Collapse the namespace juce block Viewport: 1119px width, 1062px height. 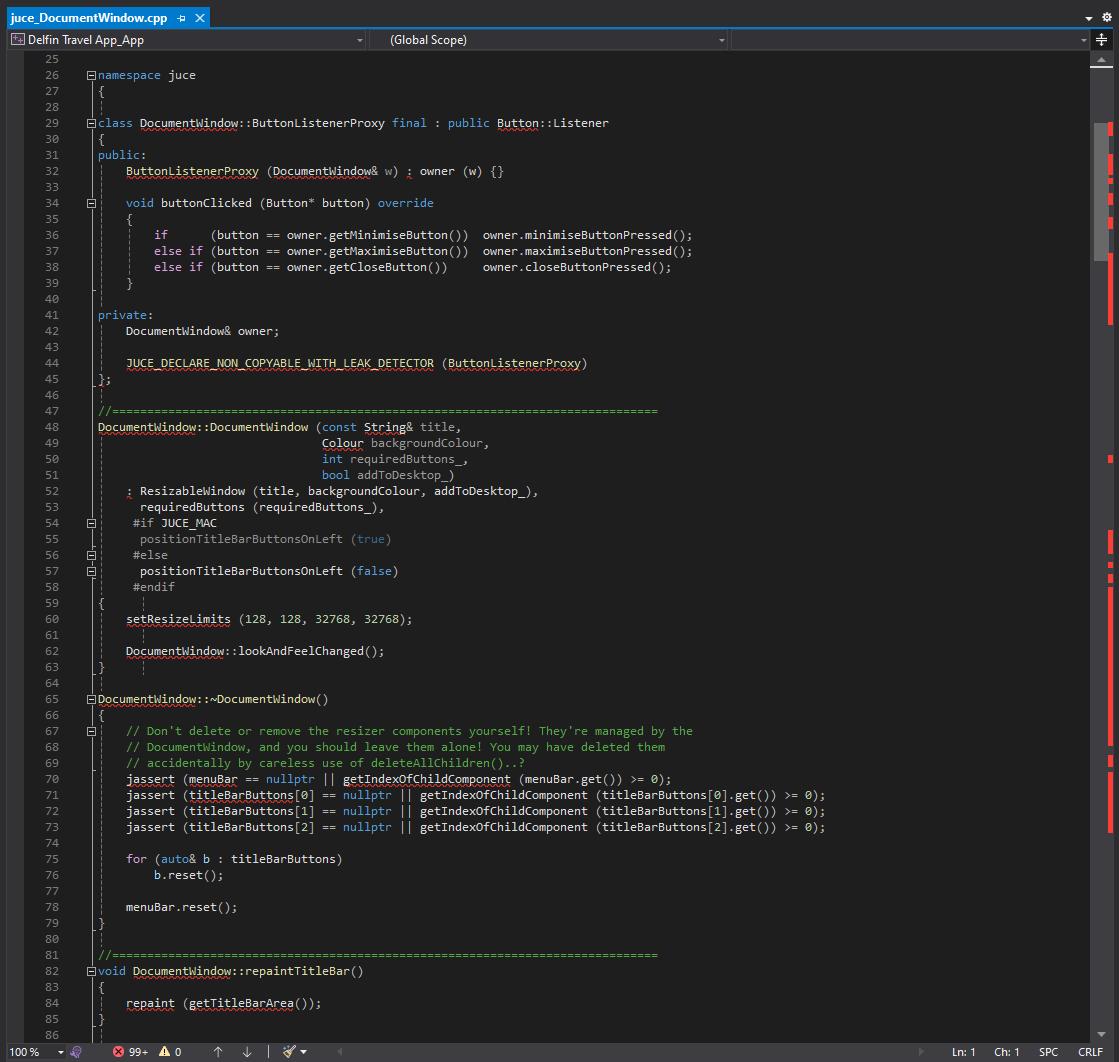click(x=91, y=75)
